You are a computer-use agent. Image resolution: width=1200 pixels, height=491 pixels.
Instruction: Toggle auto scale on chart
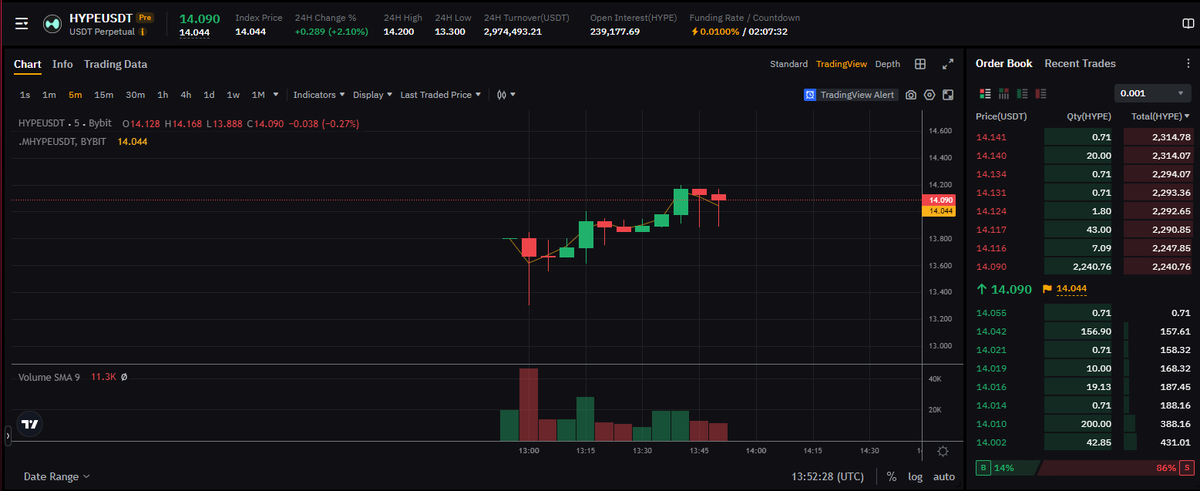944,477
